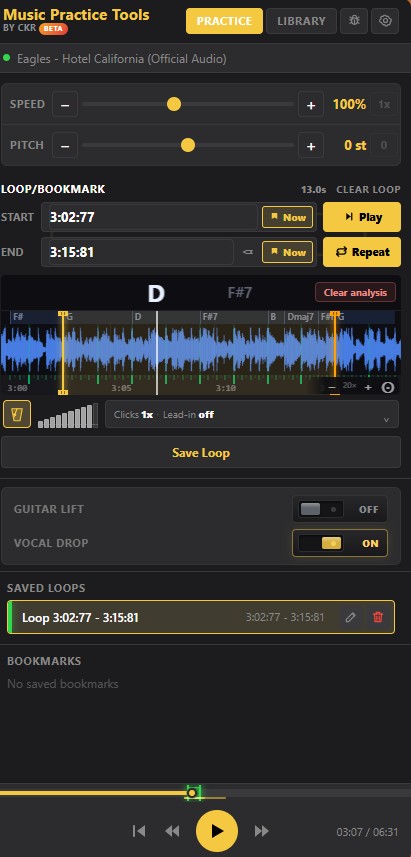The height and width of the screenshot is (857, 411).
Task: Switch to the LIBRARY tab
Action: pyautogui.click(x=301, y=21)
